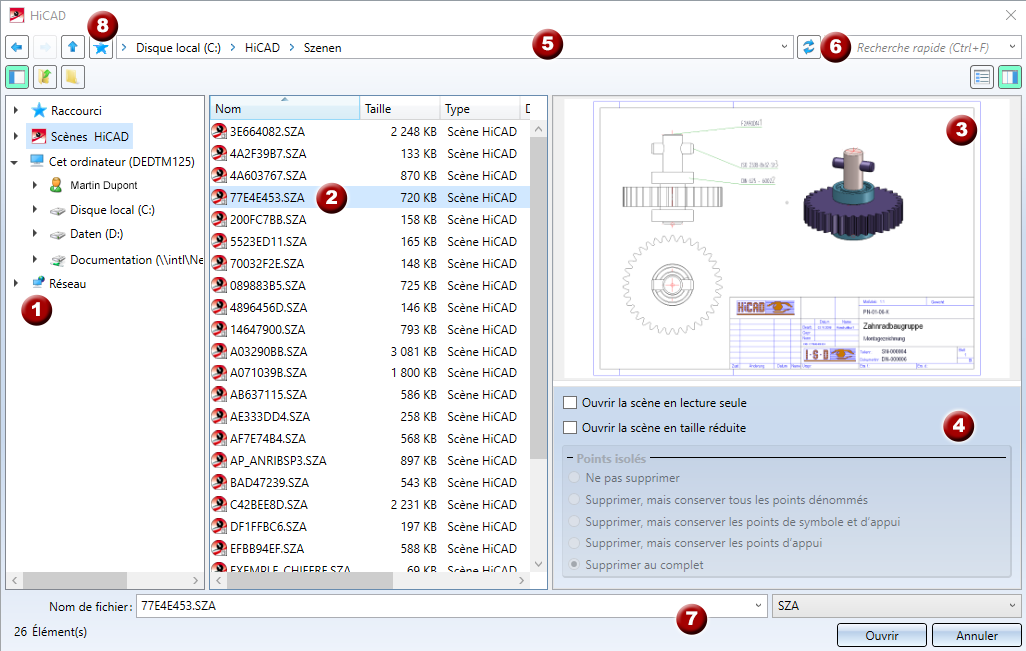Go up one folder level
The height and width of the screenshot is (651, 1026).
[73, 47]
